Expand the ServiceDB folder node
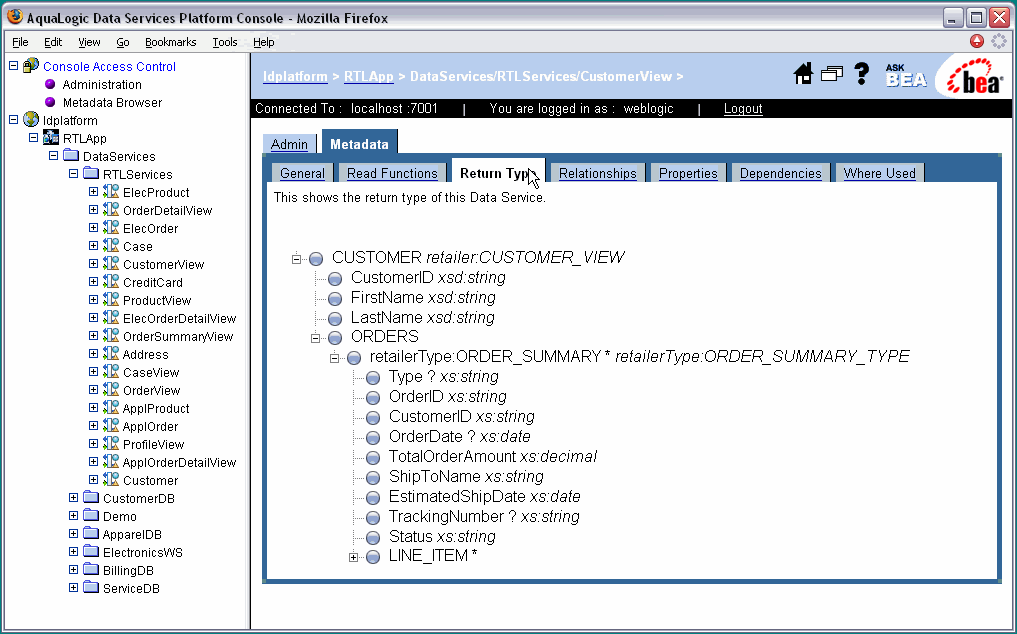Viewport: 1017px width, 634px height. pos(73,587)
